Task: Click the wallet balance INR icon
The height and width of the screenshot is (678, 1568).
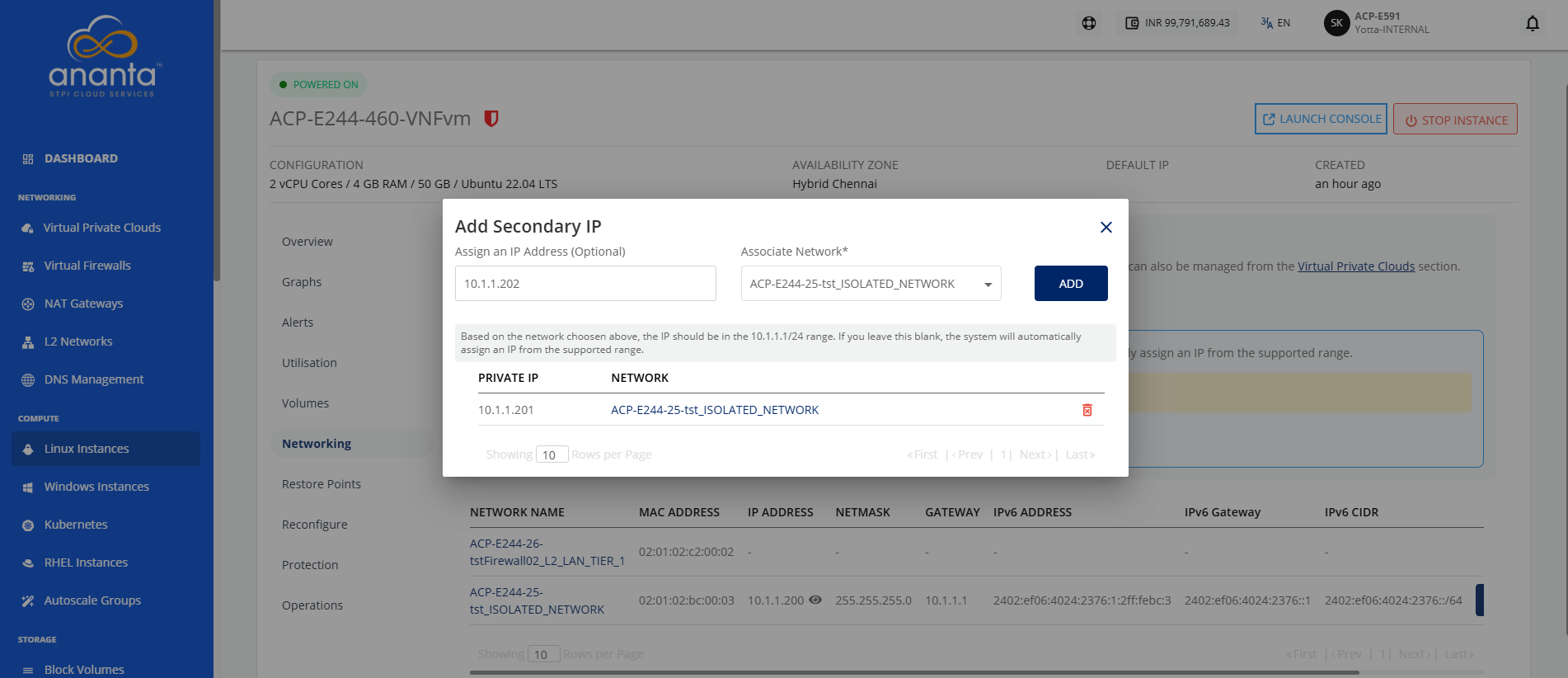Action: coord(1132,23)
